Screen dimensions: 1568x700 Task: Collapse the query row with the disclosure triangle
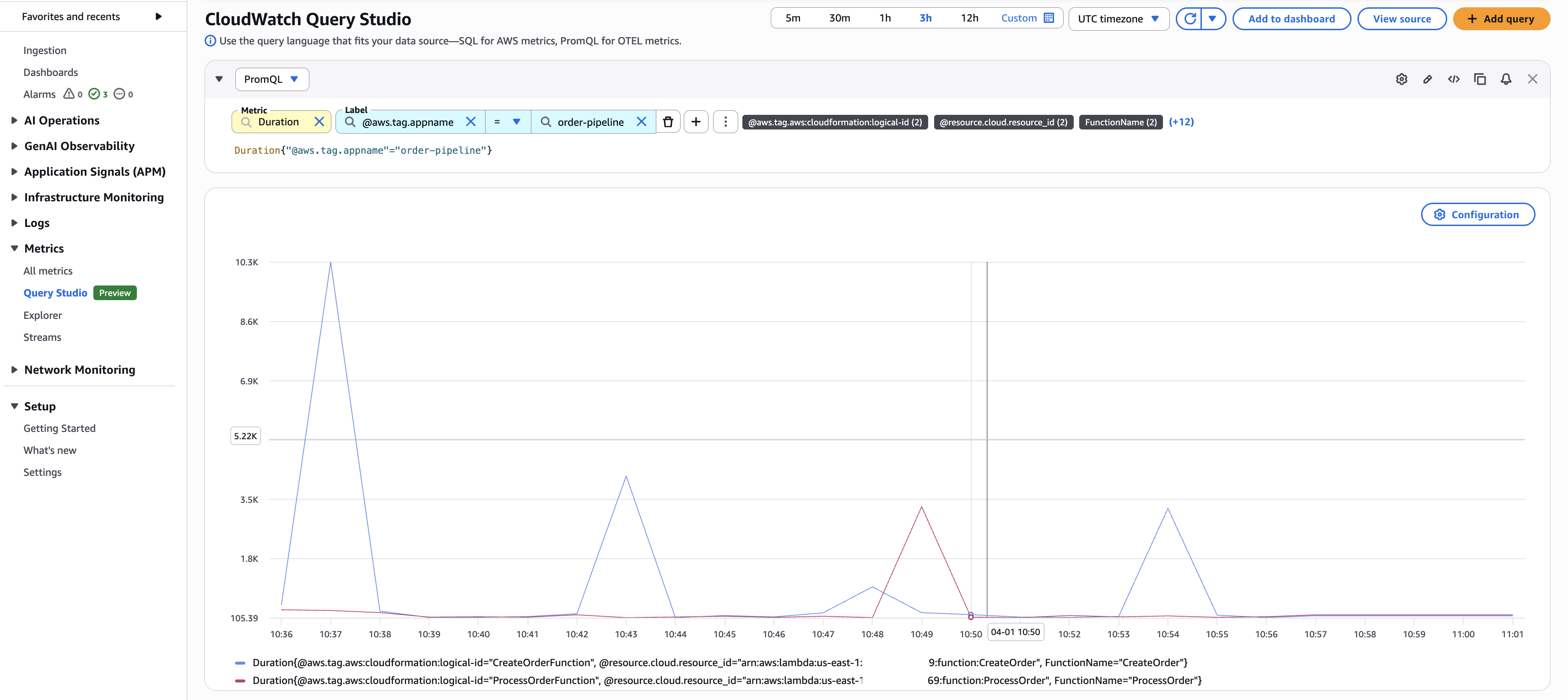coord(218,79)
